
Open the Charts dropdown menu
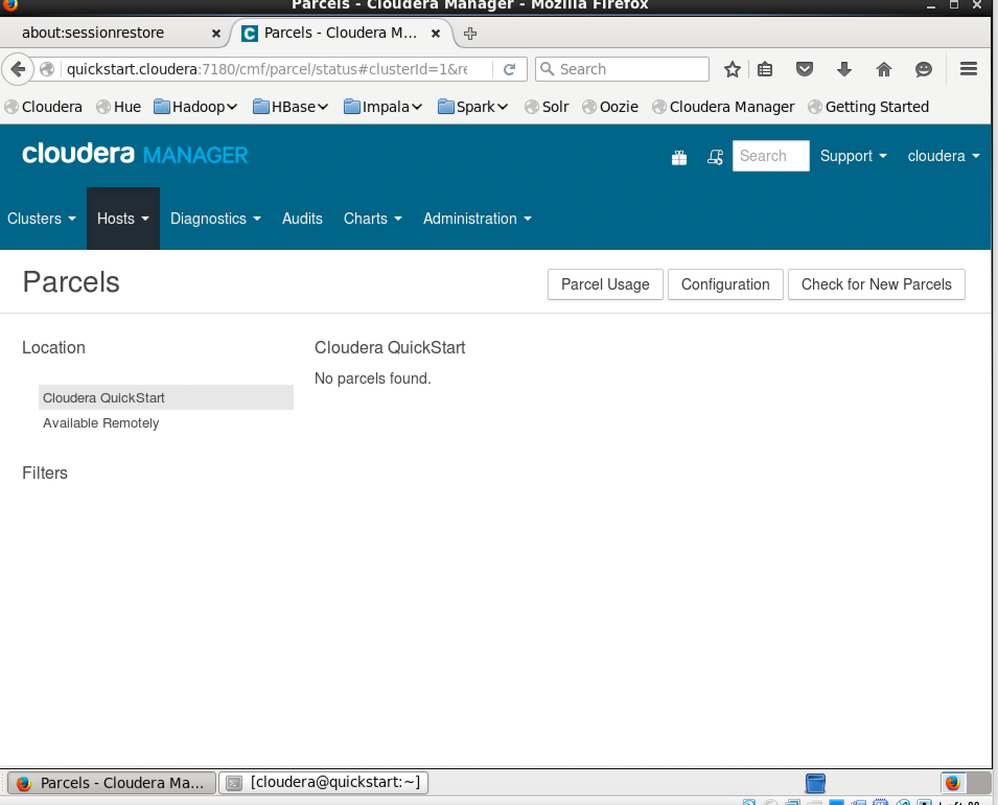click(x=372, y=219)
